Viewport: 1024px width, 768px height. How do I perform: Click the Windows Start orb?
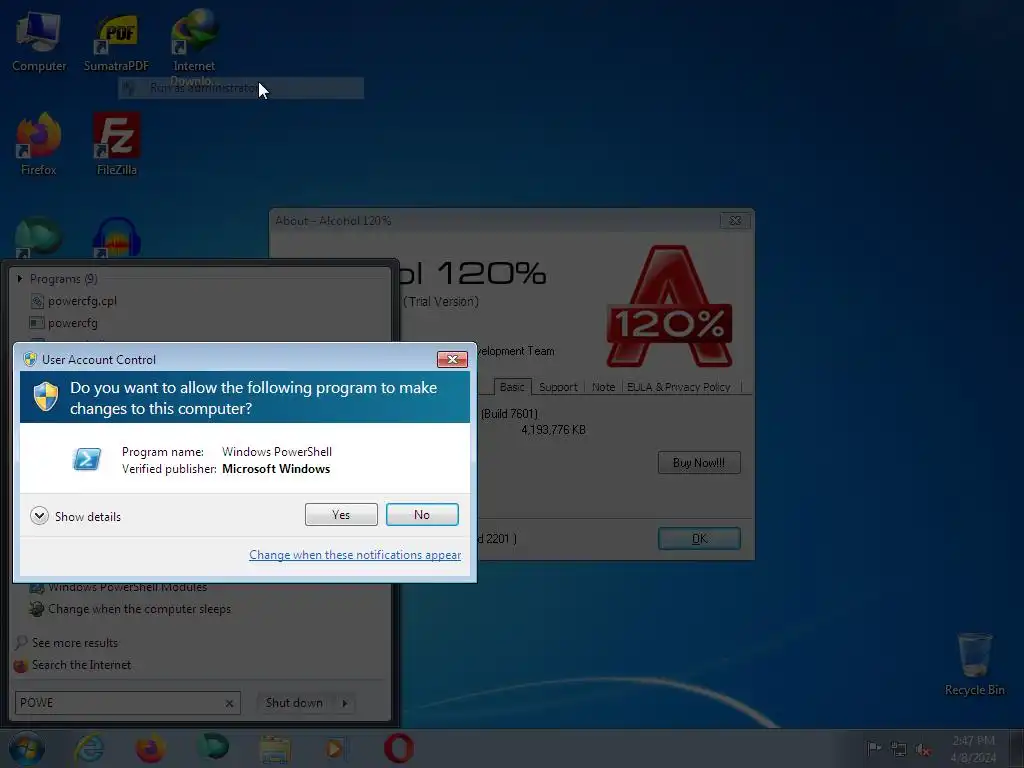(26, 748)
